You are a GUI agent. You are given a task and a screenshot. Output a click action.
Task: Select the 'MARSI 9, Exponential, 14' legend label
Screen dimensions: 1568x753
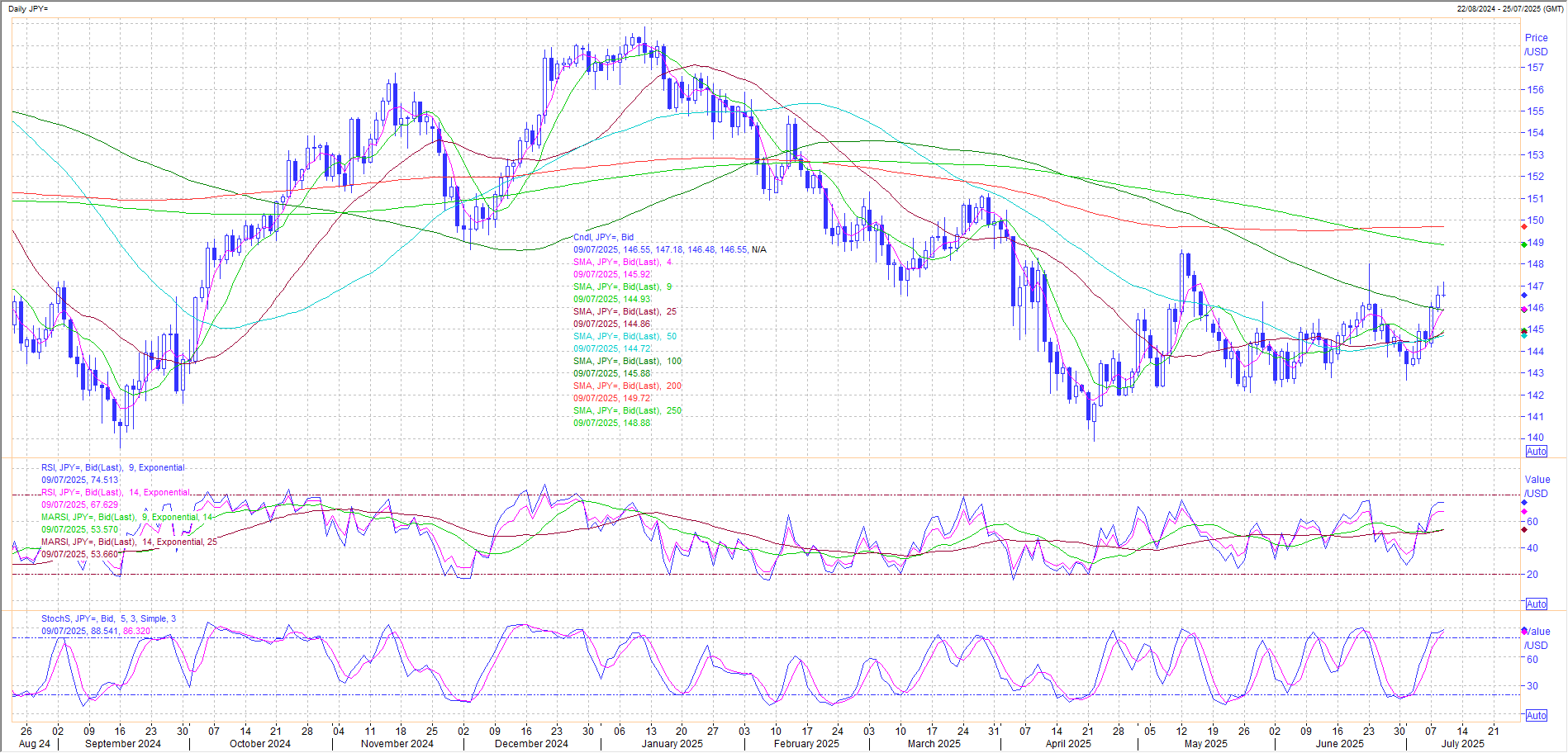pyautogui.click(x=127, y=517)
